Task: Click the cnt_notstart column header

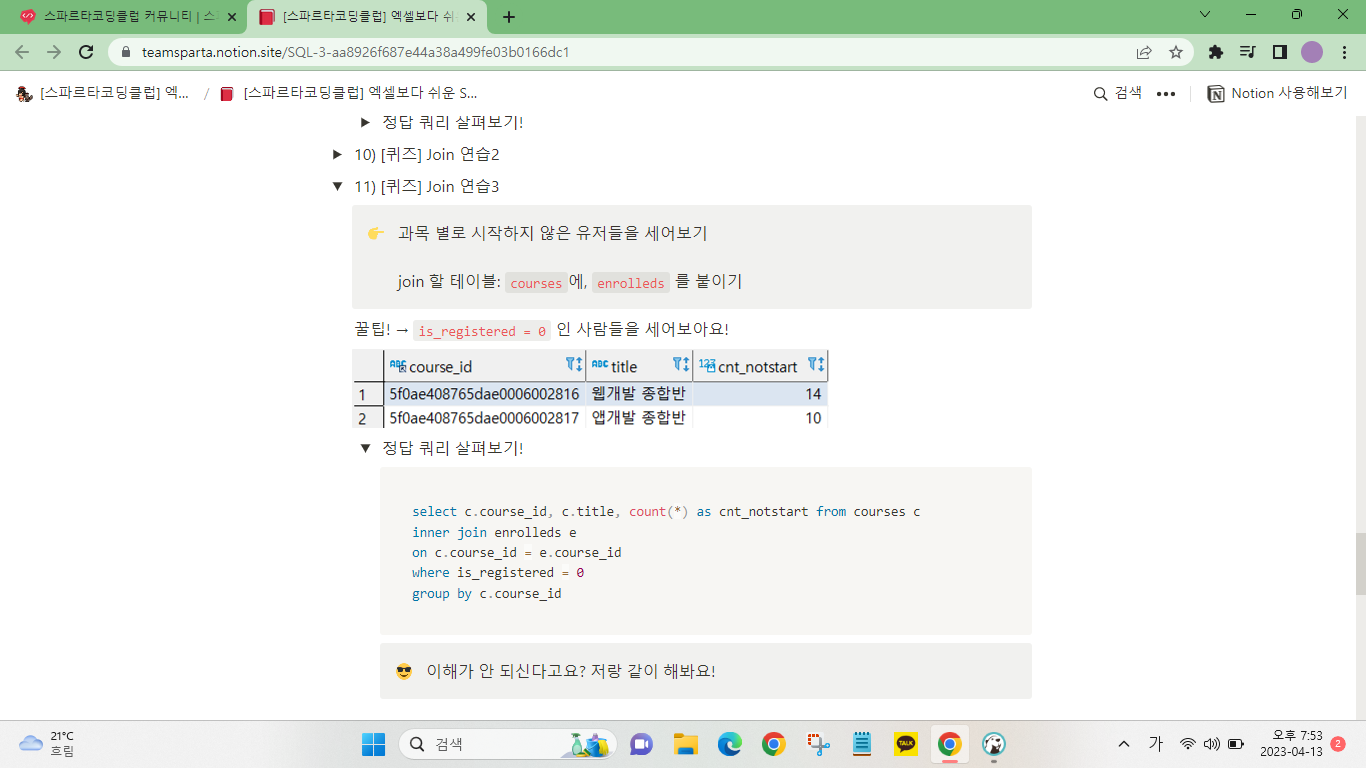Action: click(758, 367)
